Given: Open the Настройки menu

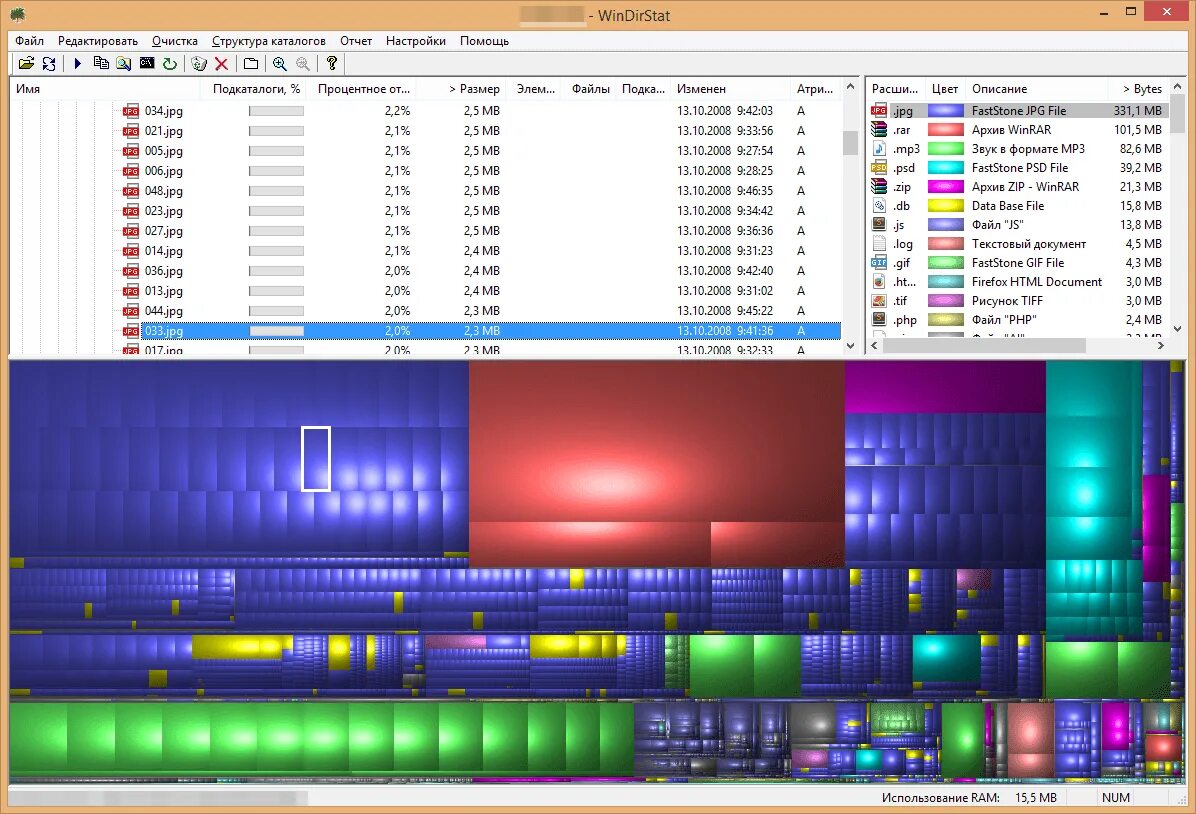Looking at the screenshot, I should point(416,40).
